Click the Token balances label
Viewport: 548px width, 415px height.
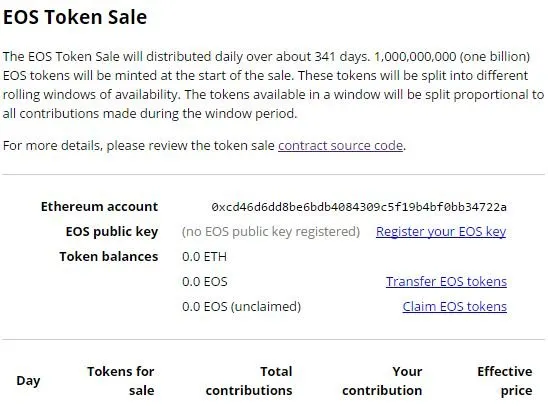coord(109,257)
